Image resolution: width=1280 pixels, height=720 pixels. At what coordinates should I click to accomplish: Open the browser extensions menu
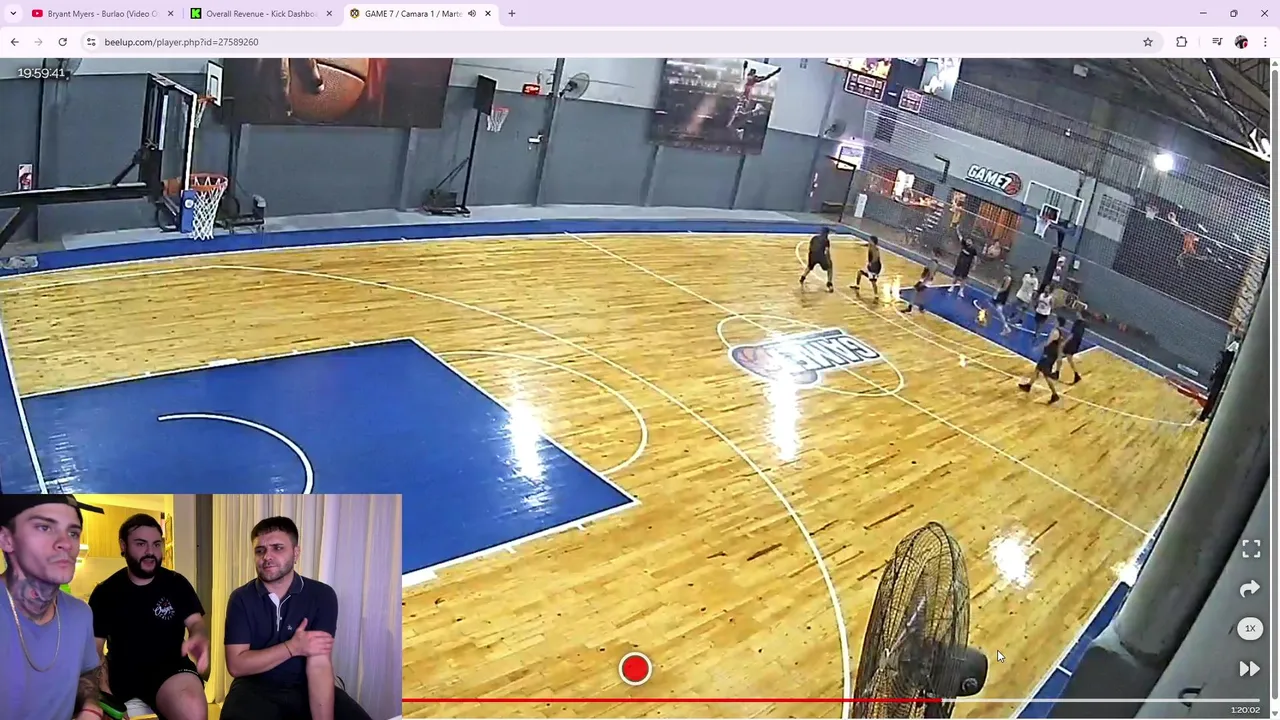pyautogui.click(x=1182, y=42)
